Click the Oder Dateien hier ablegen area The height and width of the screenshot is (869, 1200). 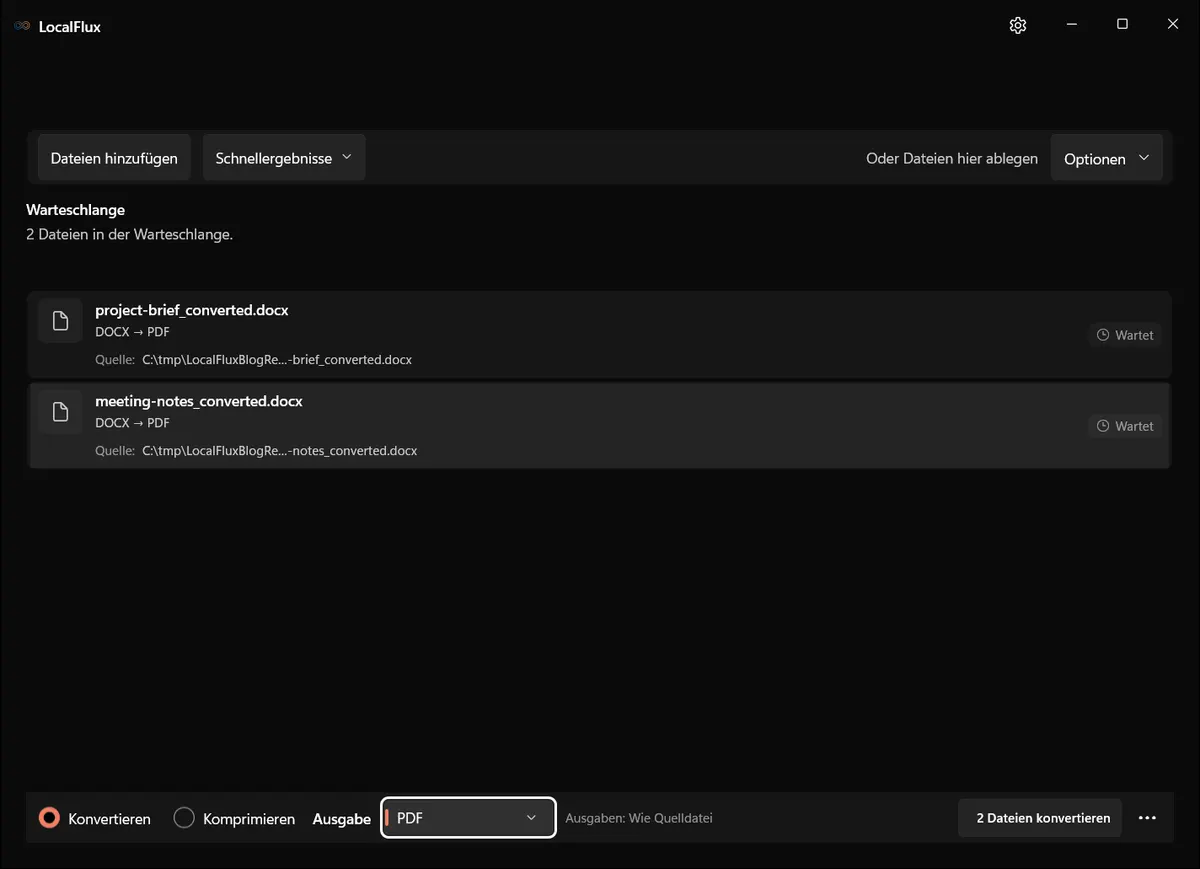pos(952,158)
